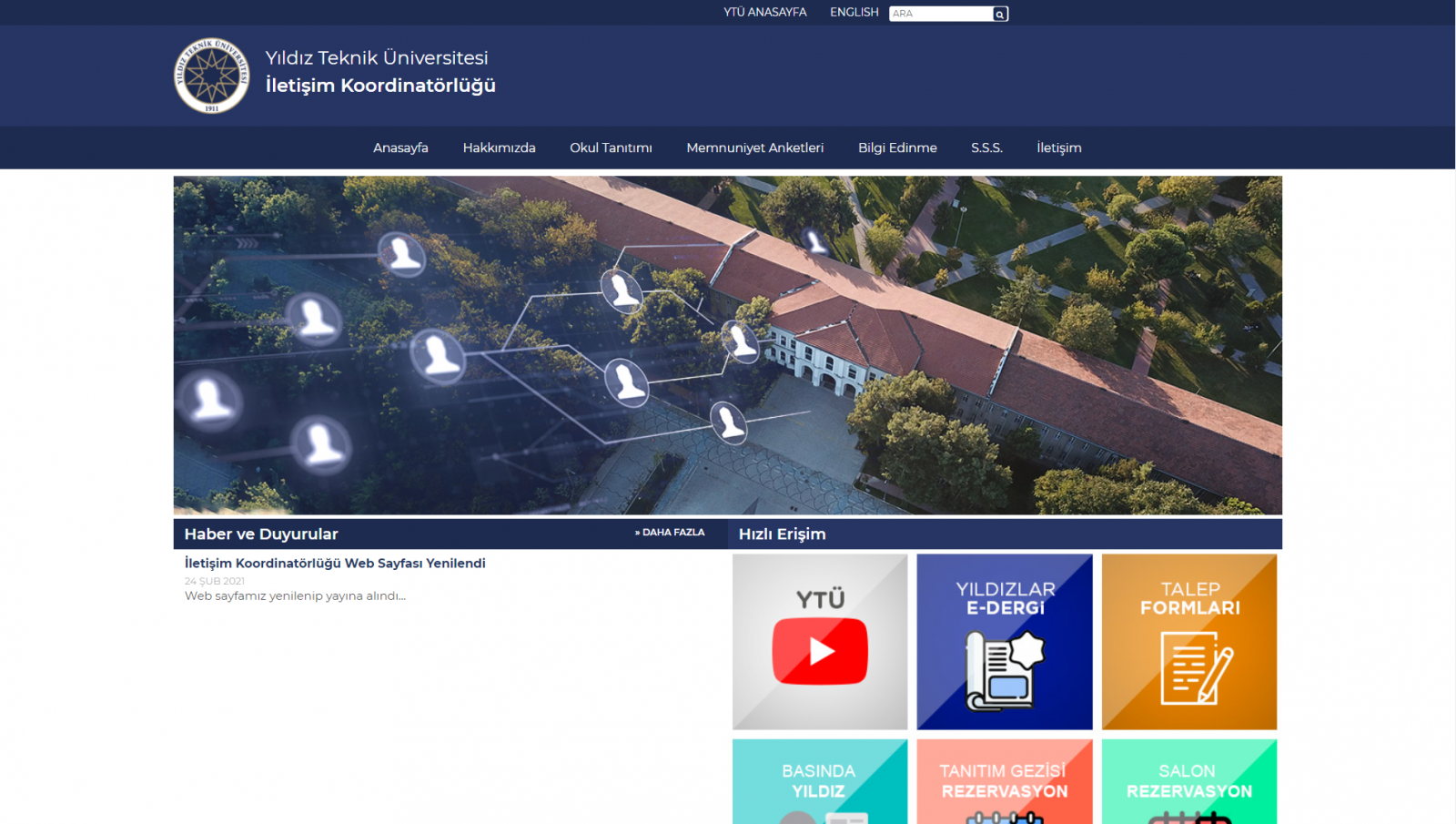Screen dimensions: 1456x824
Task: Follow the YTÜ ANASAYFA link
Action: click(765, 12)
